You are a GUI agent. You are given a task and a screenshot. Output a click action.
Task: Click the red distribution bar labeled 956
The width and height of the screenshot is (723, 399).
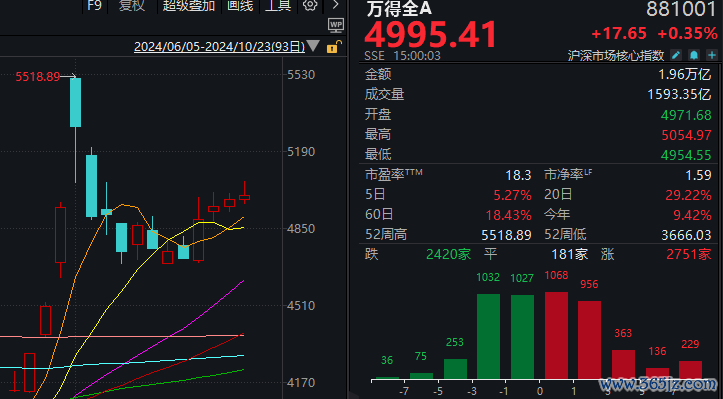point(589,340)
